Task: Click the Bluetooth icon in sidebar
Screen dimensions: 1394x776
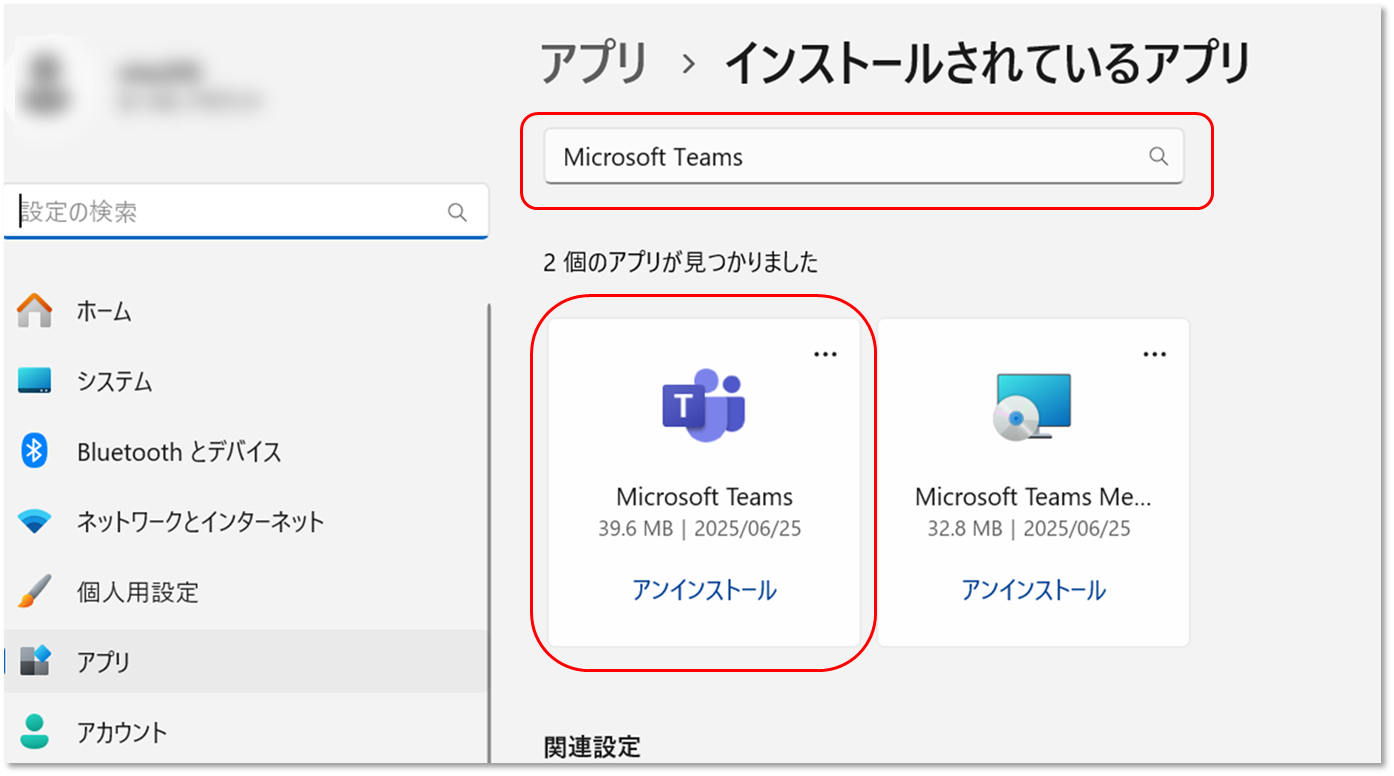Action: tap(35, 451)
